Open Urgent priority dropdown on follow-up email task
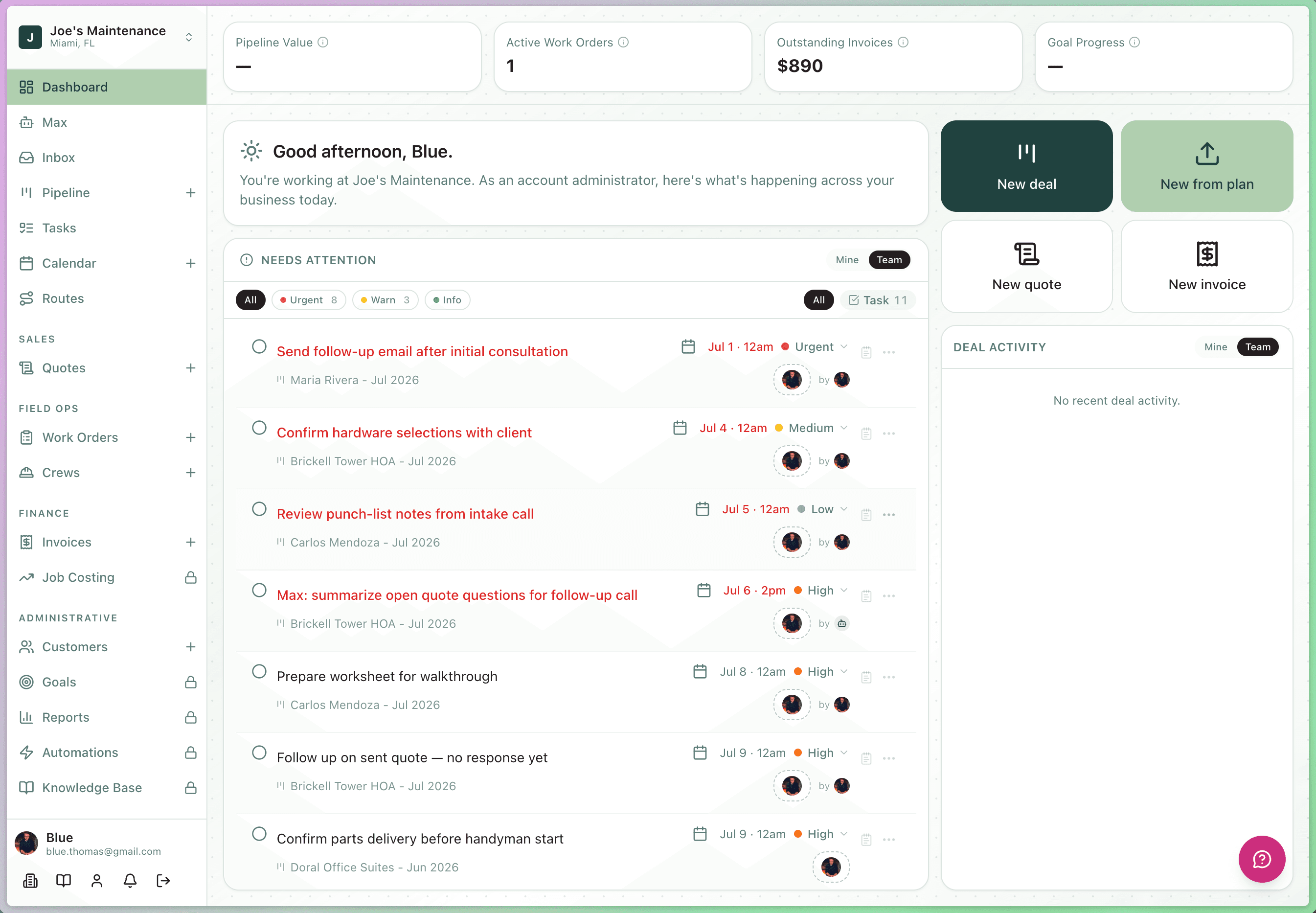Viewport: 1316px width, 913px height. tap(815, 347)
